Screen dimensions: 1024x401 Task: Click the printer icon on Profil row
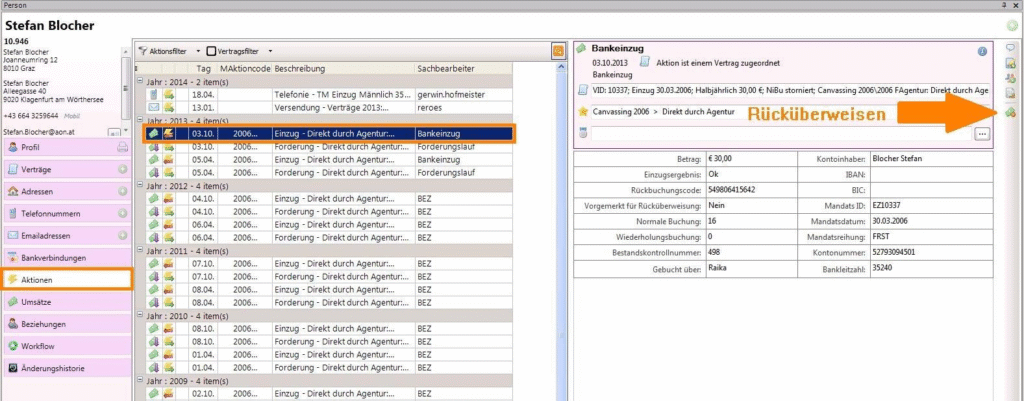(x=122, y=148)
